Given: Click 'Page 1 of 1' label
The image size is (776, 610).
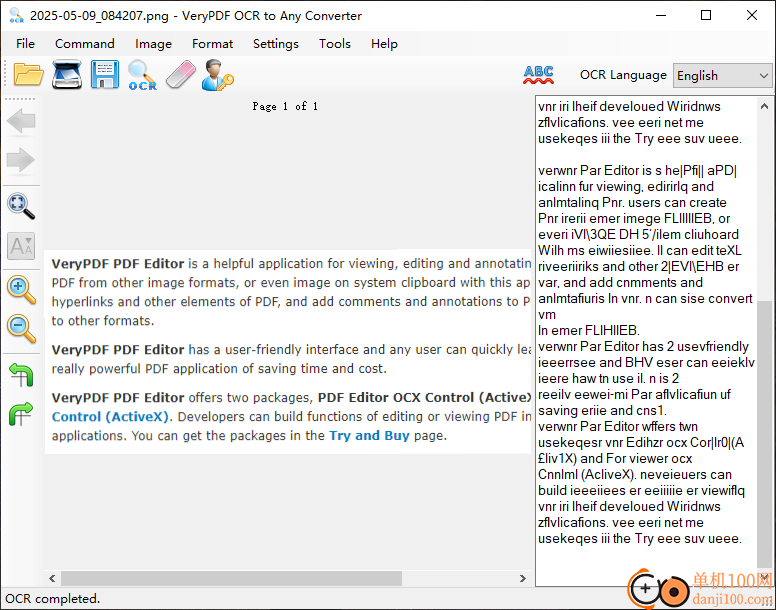Looking at the screenshot, I should point(285,106).
